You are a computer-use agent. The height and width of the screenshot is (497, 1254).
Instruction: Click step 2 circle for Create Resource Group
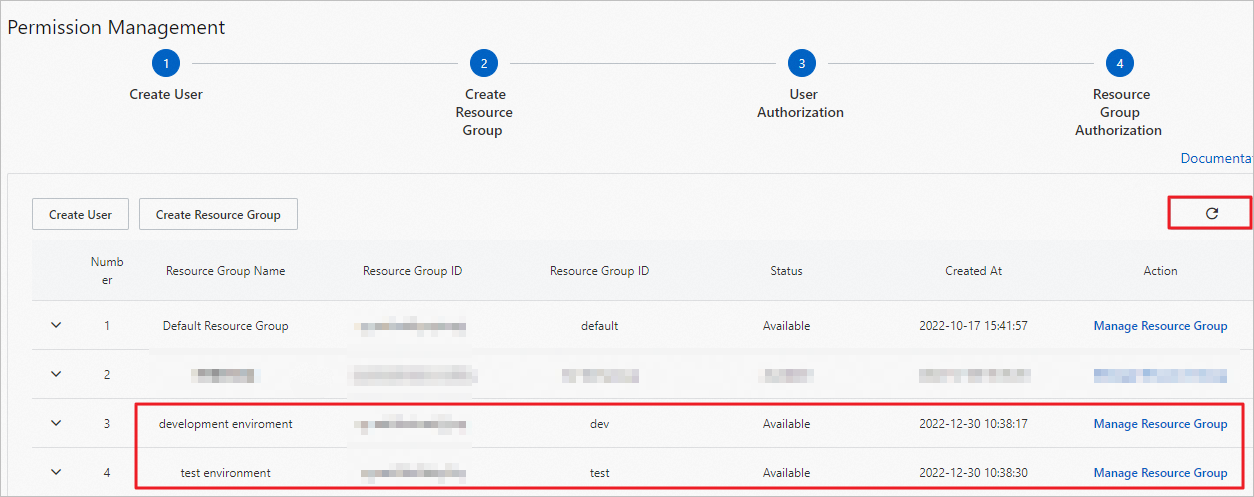pos(484,64)
